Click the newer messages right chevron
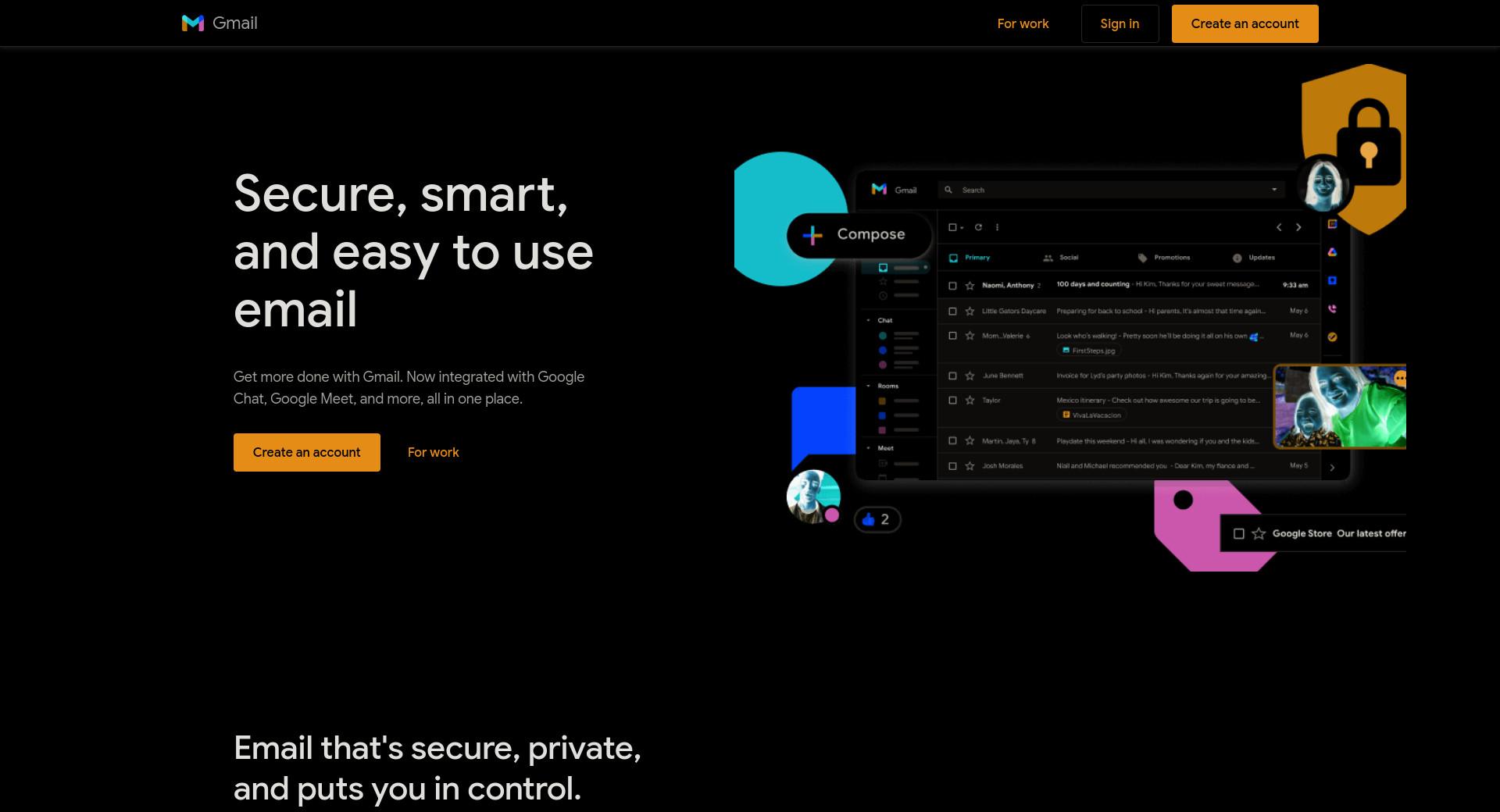The width and height of the screenshot is (1500, 812). [x=1298, y=227]
